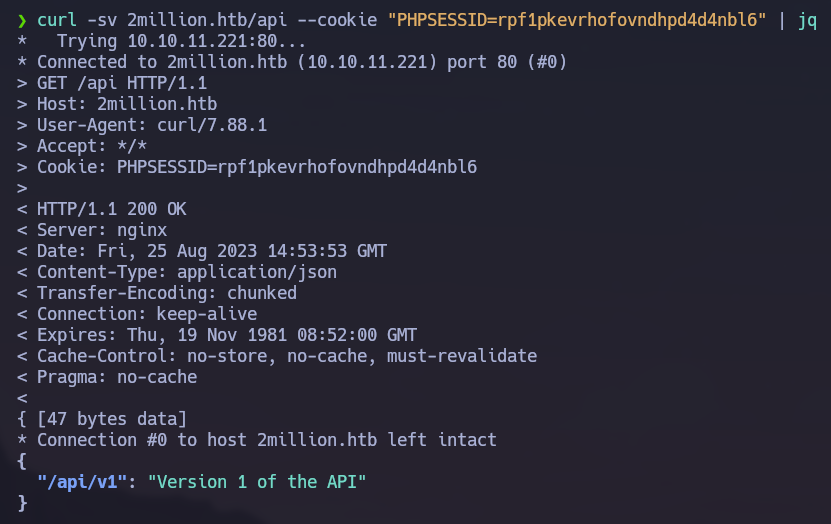The image size is (831, 524).
Task: Click the Server: nginx header line
Action: (102, 230)
